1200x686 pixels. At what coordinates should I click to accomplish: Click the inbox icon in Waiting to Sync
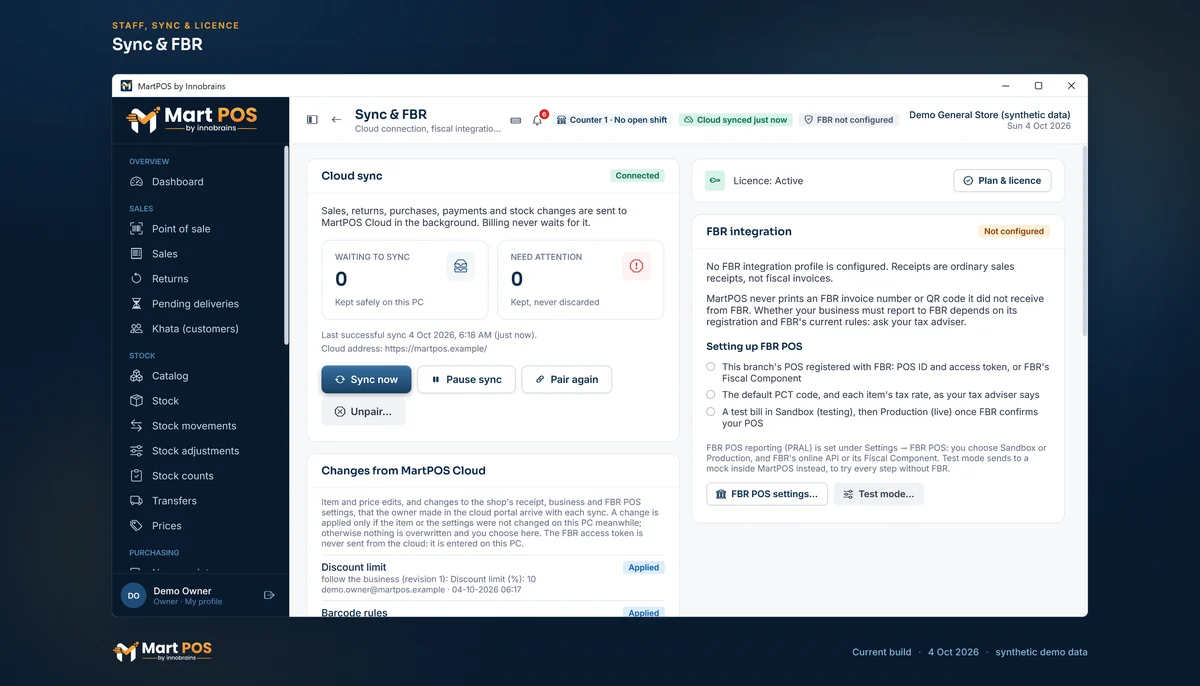[x=460, y=266]
